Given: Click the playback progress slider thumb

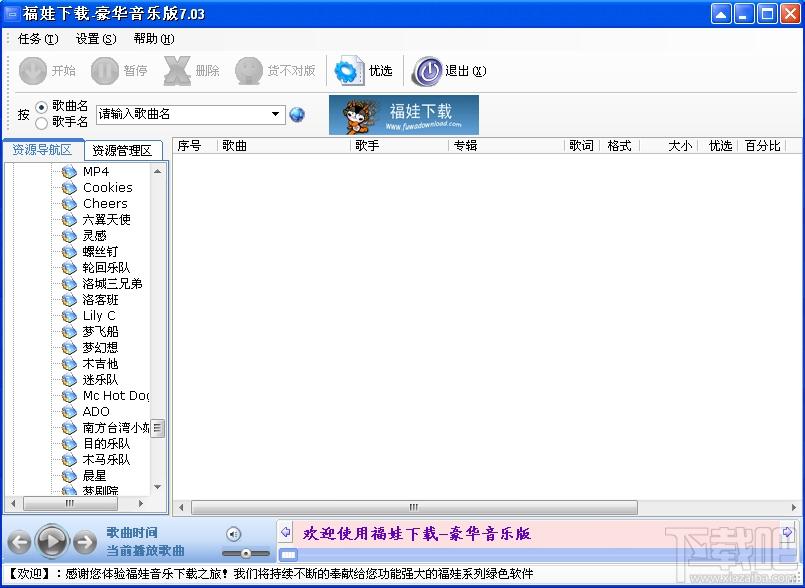Looking at the screenshot, I should [x=289, y=555].
